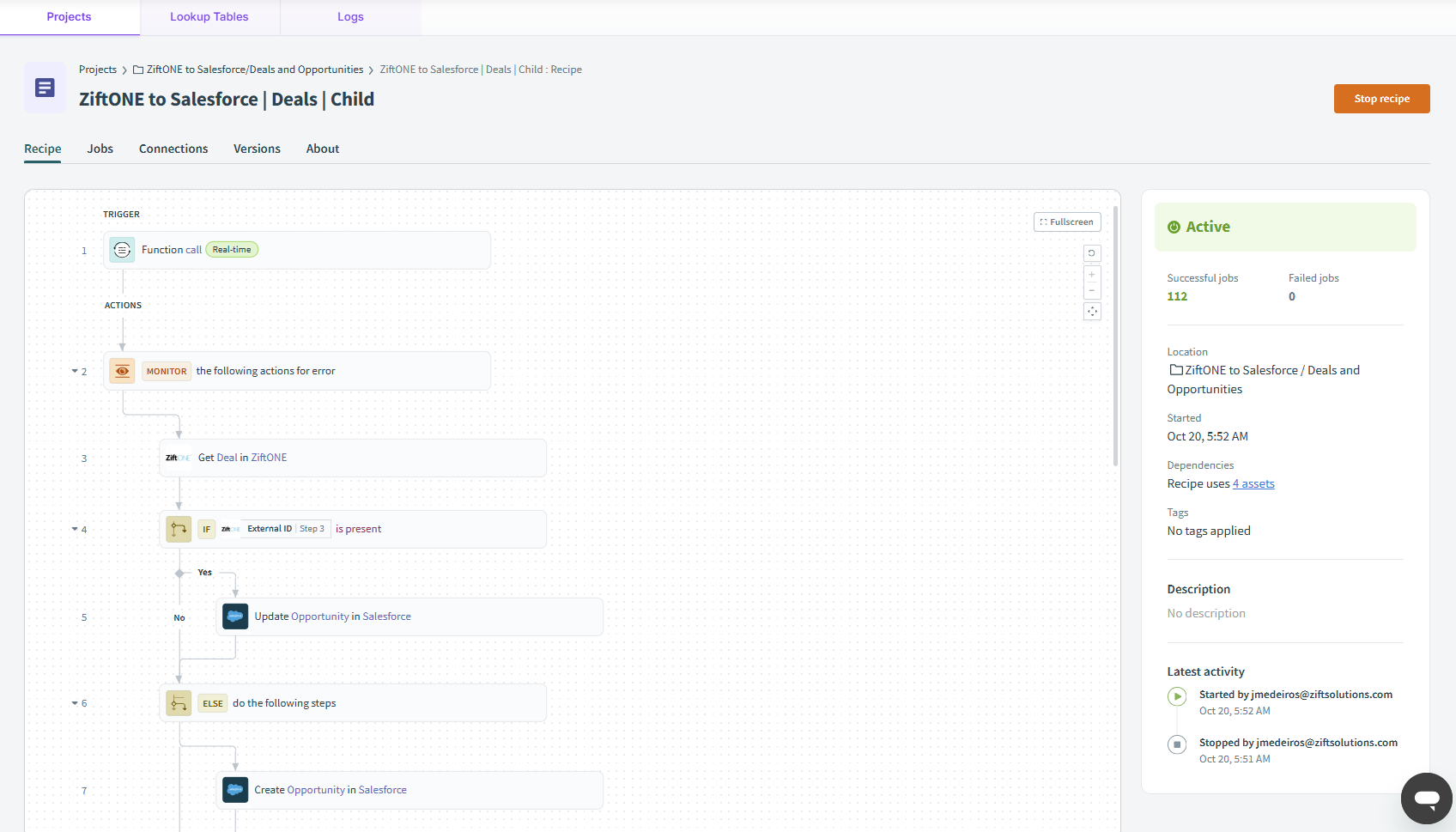Open the chat support bubble

(1427, 799)
